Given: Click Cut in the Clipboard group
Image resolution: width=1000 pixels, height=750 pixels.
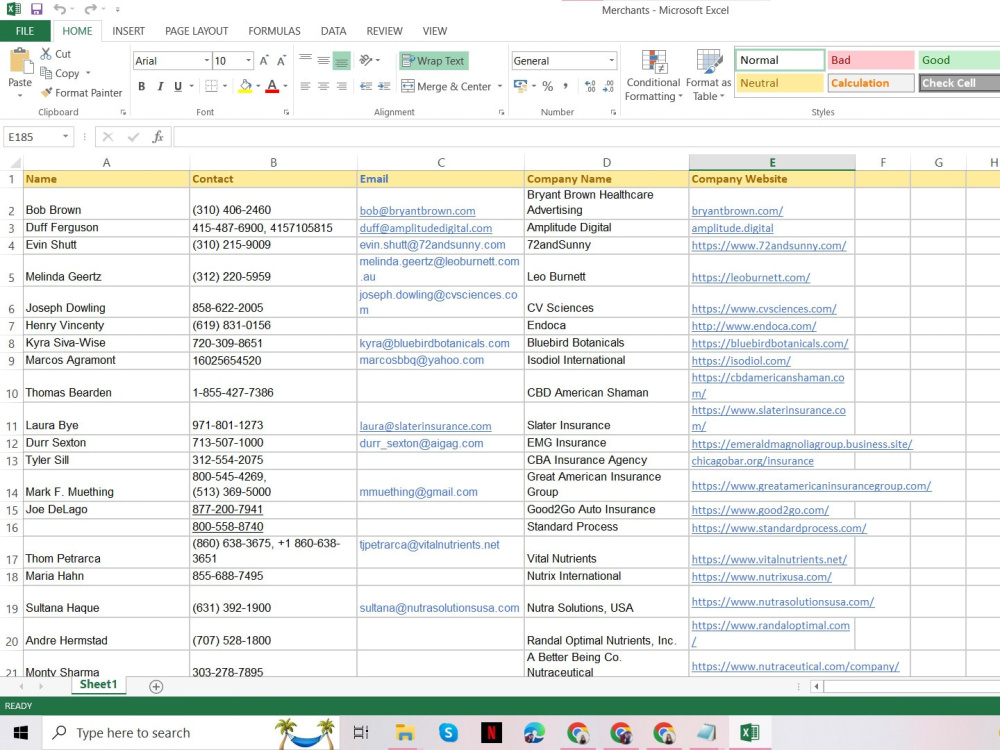Looking at the screenshot, I should click(55, 54).
